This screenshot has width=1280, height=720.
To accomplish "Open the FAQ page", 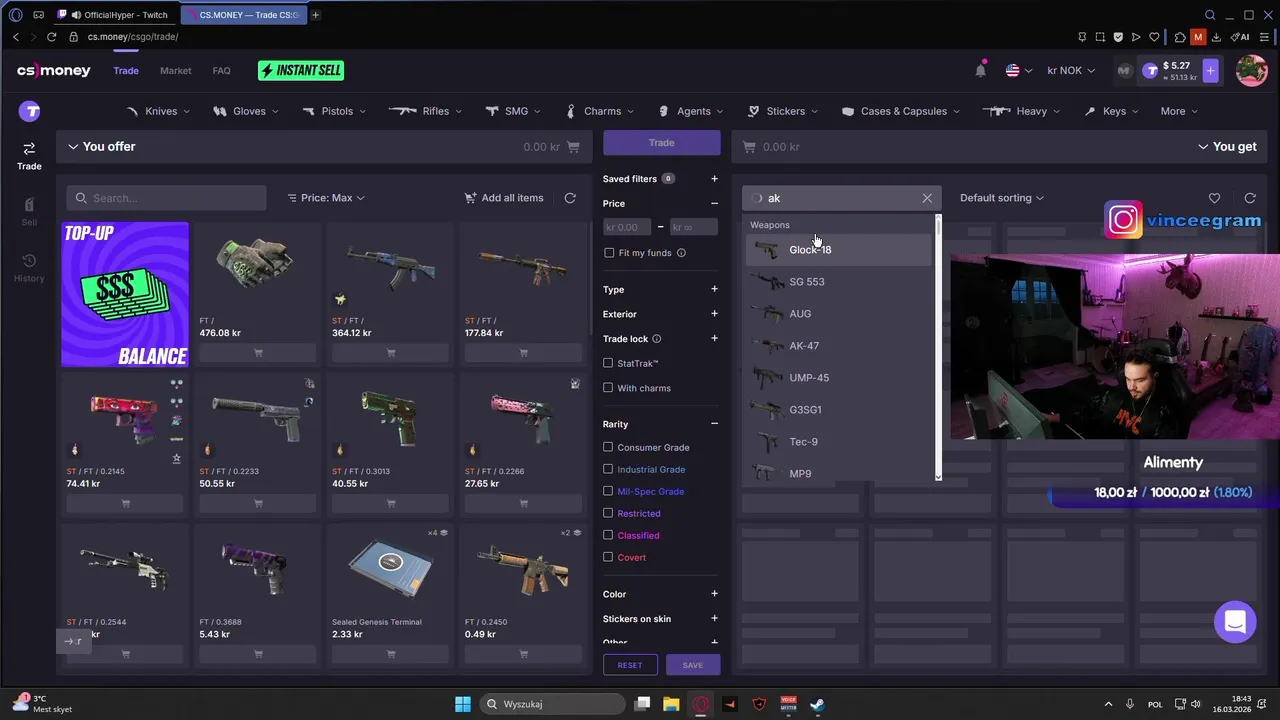I will (222, 71).
